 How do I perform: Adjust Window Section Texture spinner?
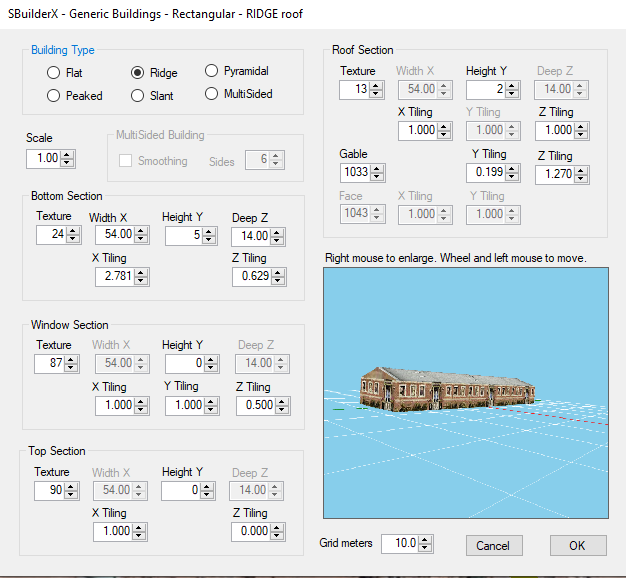coord(71,364)
